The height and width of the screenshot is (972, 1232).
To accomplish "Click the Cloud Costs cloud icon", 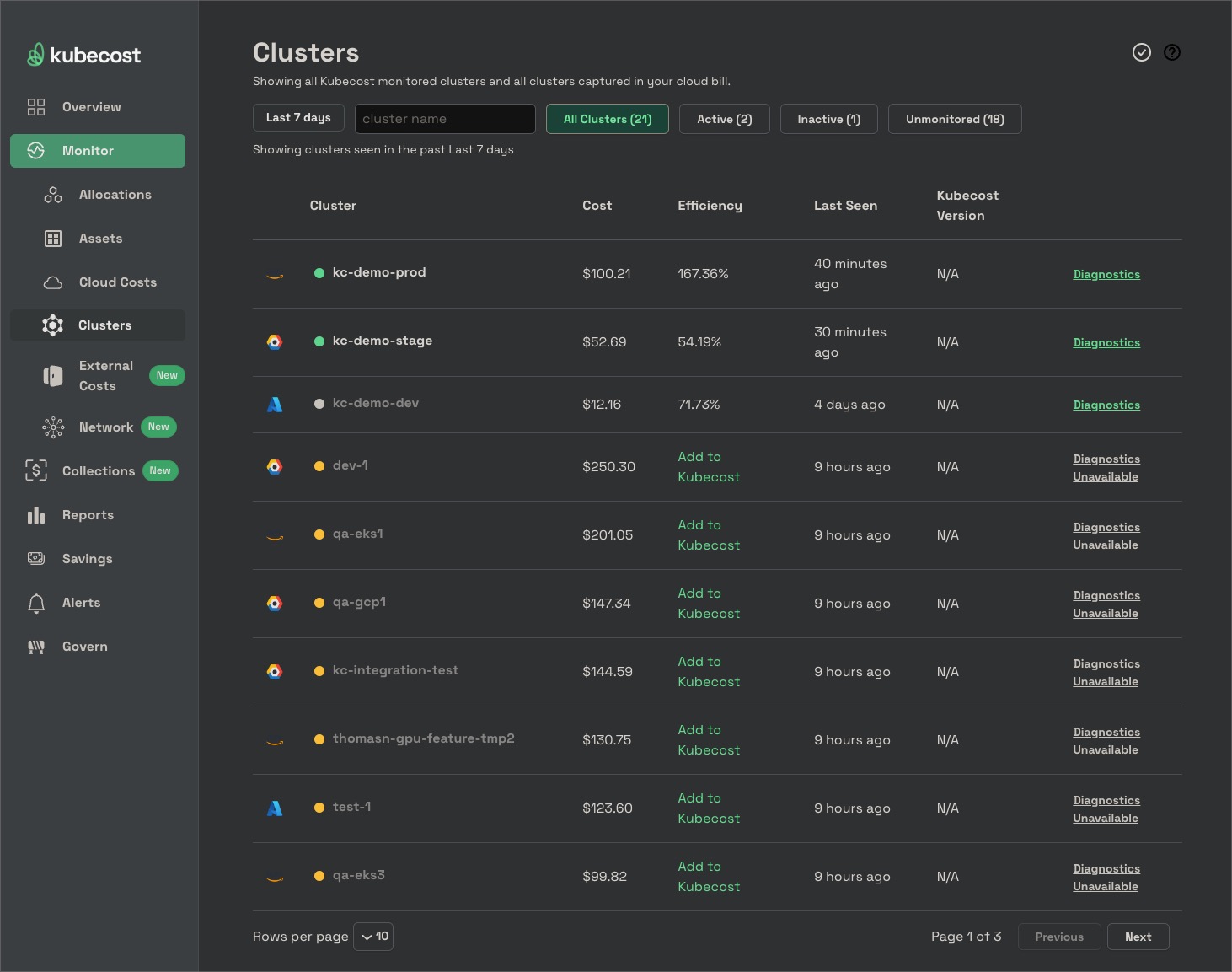I will click(x=53, y=282).
